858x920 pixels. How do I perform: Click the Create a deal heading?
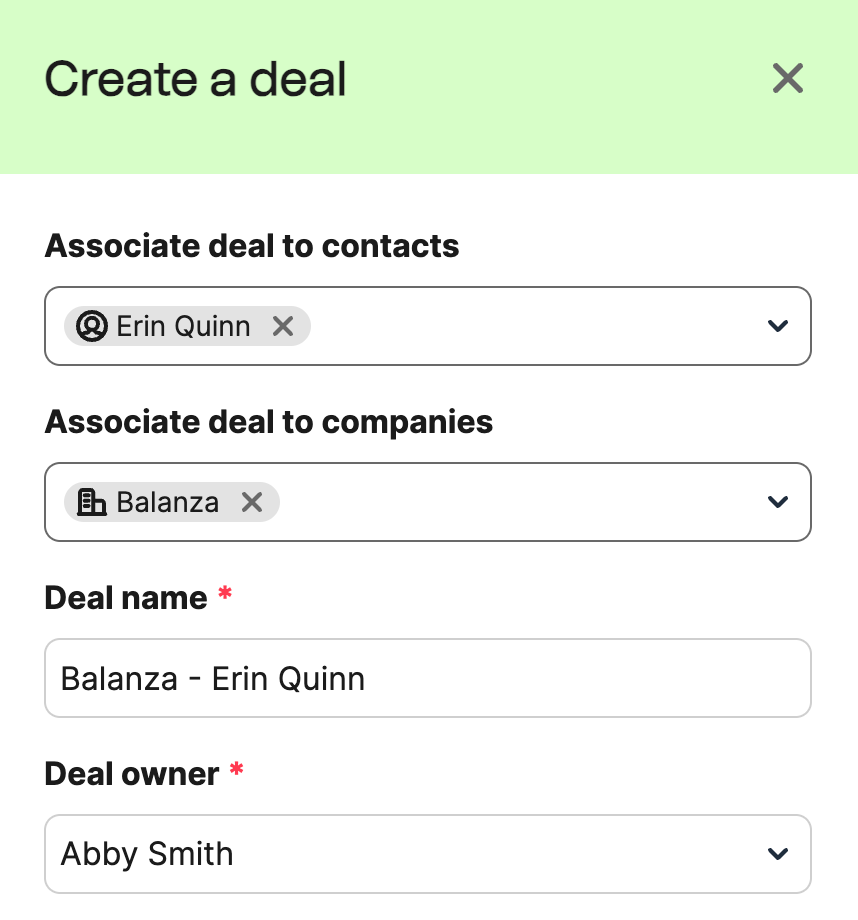click(x=196, y=79)
